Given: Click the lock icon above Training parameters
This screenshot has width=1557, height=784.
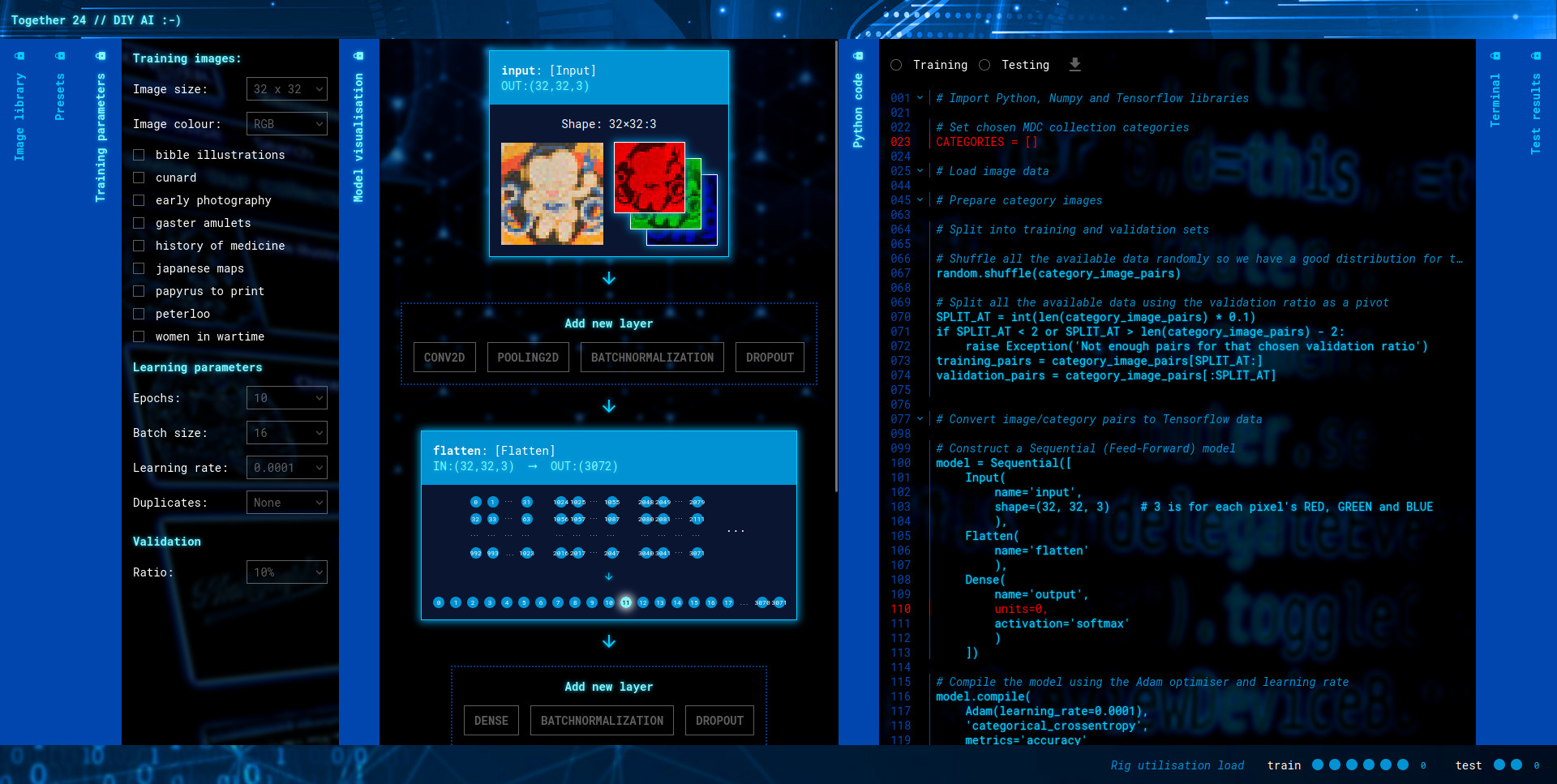Looking at the screenshot, I should pyautogui.click(x=101, y=56).
